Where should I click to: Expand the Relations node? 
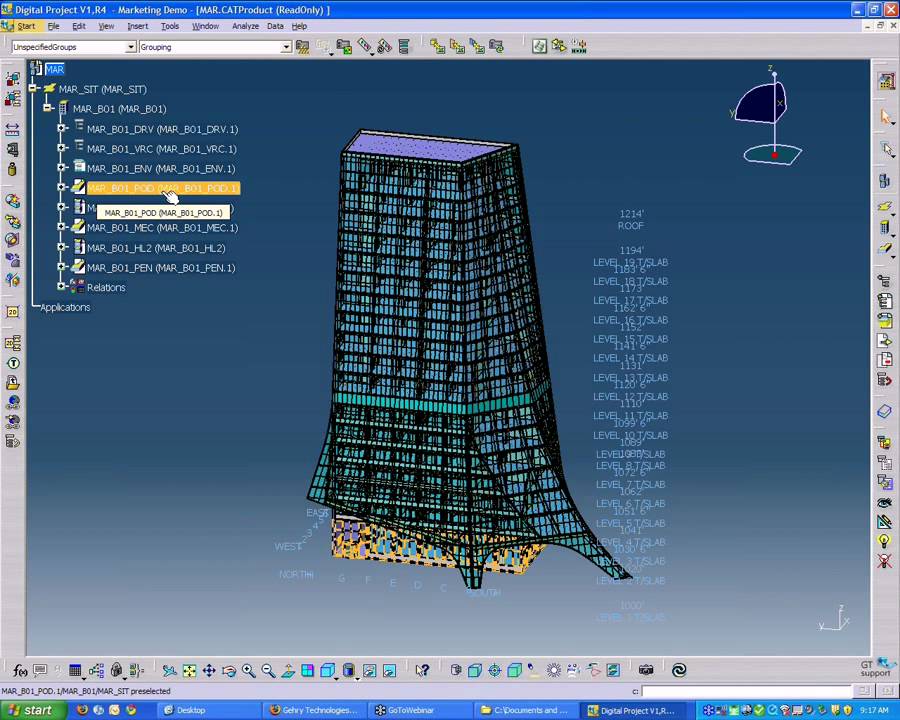coord(61,286)
